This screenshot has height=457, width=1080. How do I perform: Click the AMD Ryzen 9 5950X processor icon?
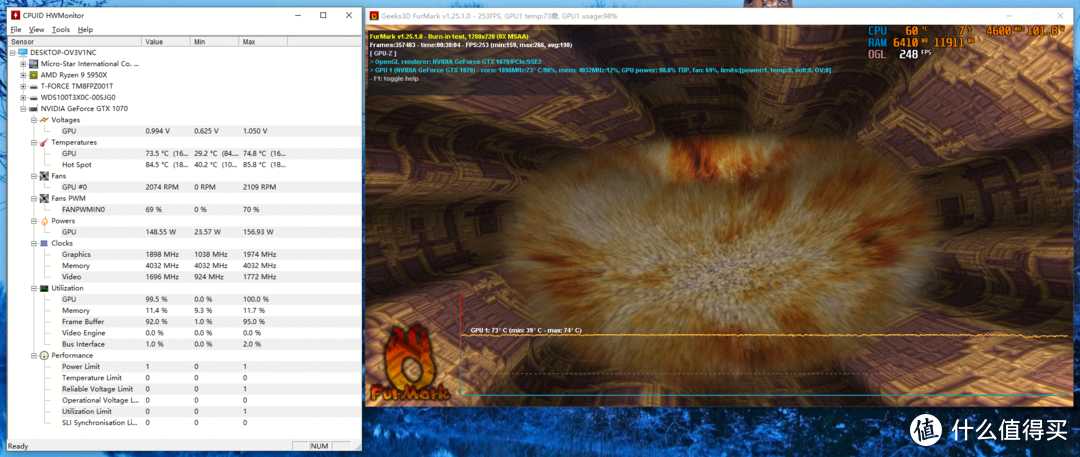pos(34,75)
